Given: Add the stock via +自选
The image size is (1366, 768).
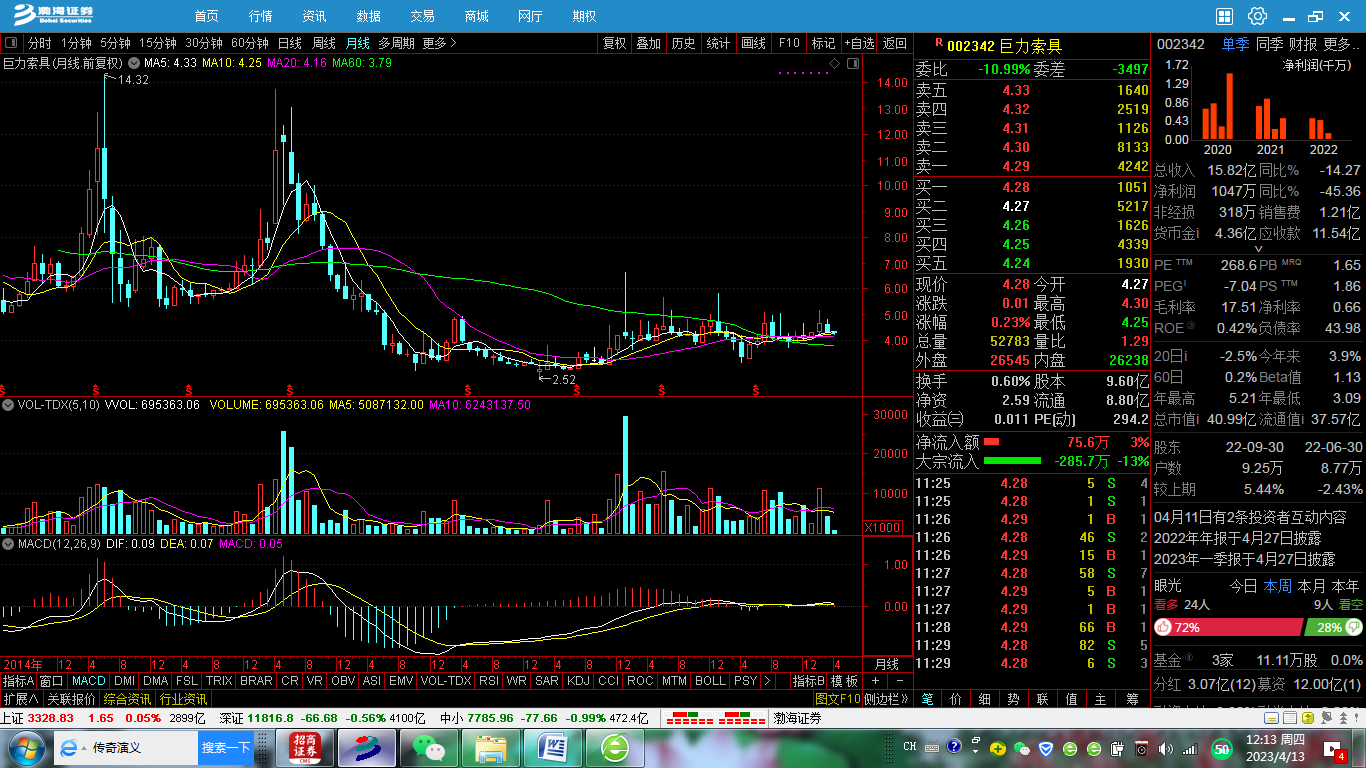Looking at the screenshot, I should pyautogui.click(x=859, y=43).
